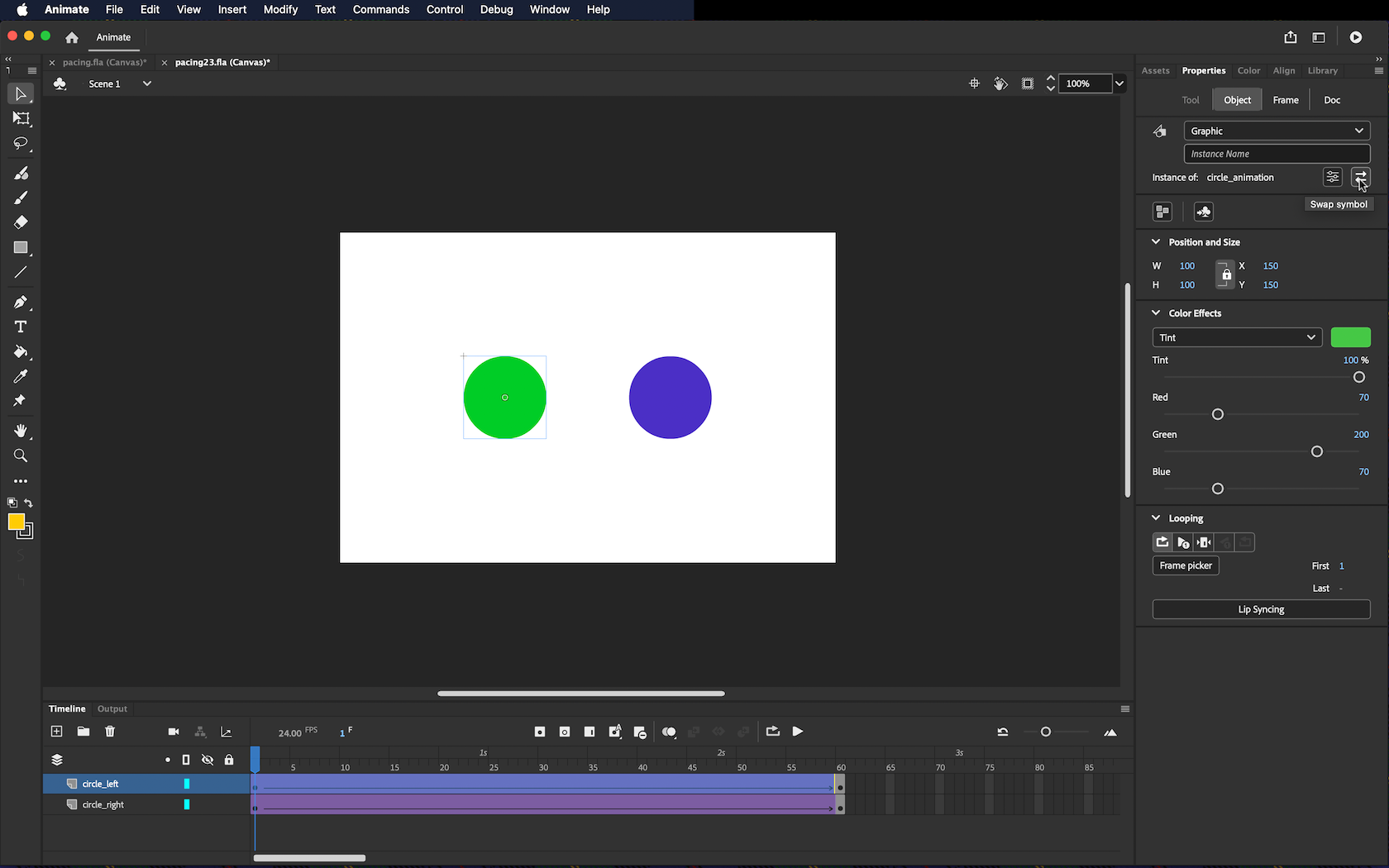Delete layer with the timeline trash icon
The height and width of the screenshot is (868, 1389).
(110, 732)
